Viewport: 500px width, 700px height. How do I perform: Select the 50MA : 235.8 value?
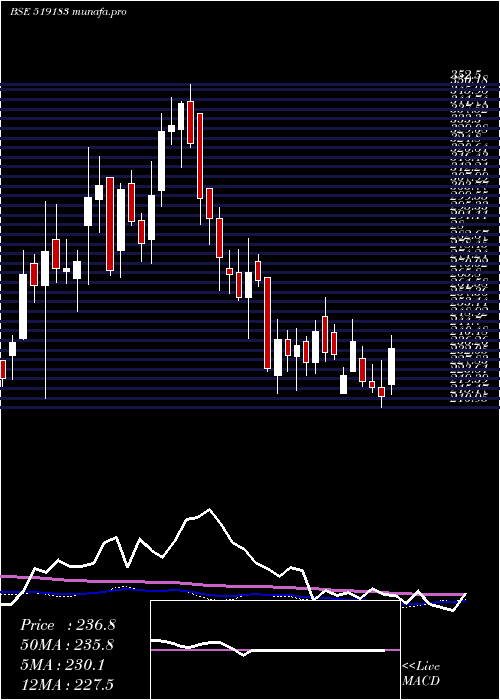(67, 645)
